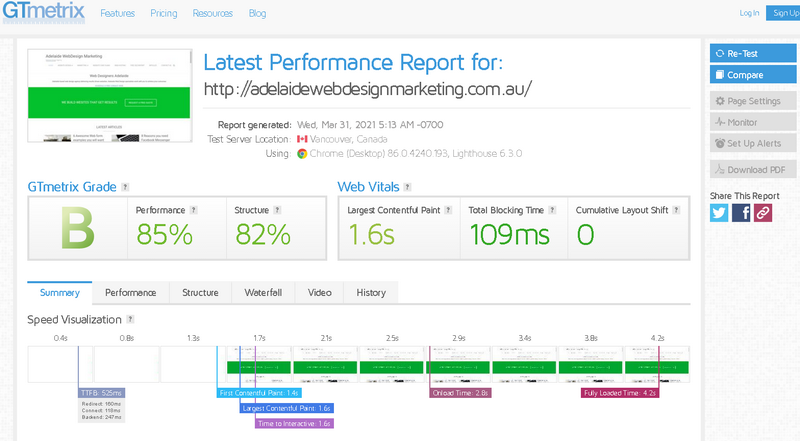Click Fully Loaded Time 4.2s marker
This screenshot has width=800, height=441.
pyautogui.click(x=620, y=393)
